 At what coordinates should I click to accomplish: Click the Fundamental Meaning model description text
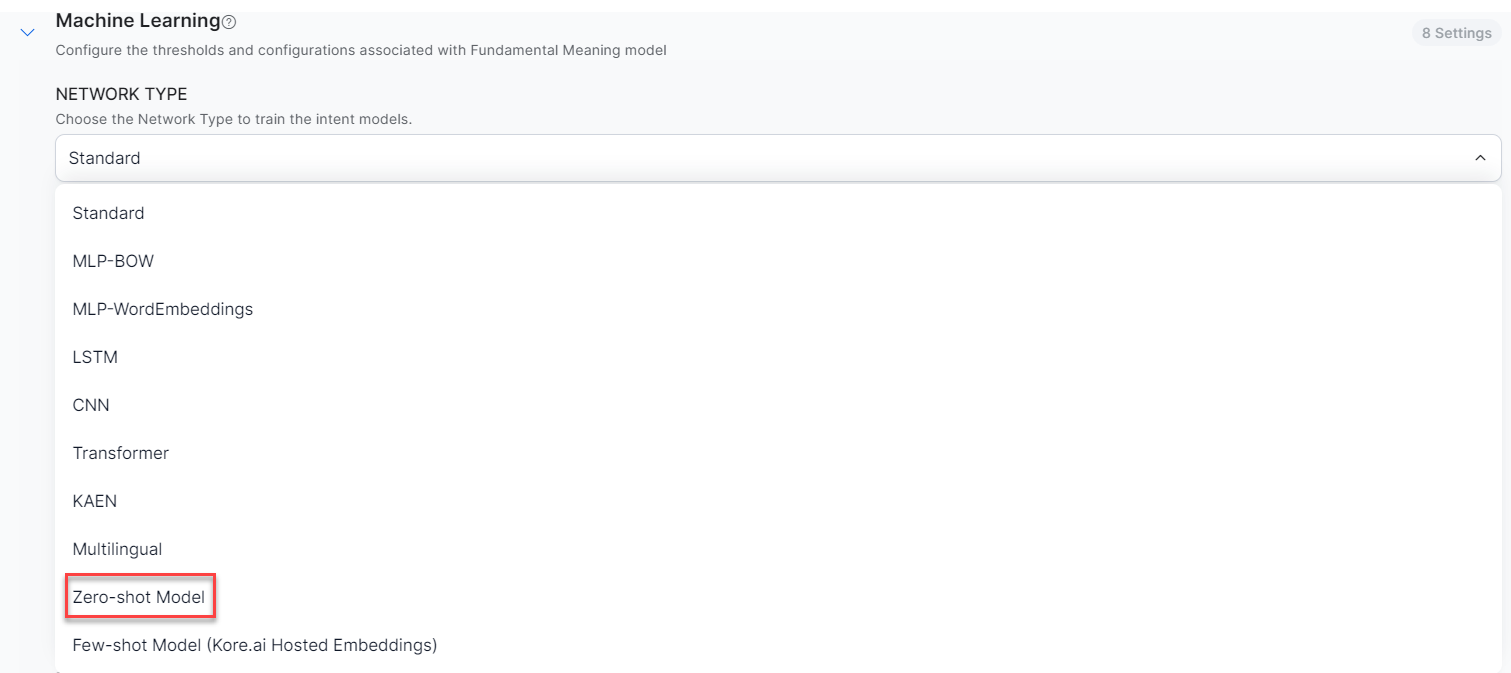click(x=360, y=50)
